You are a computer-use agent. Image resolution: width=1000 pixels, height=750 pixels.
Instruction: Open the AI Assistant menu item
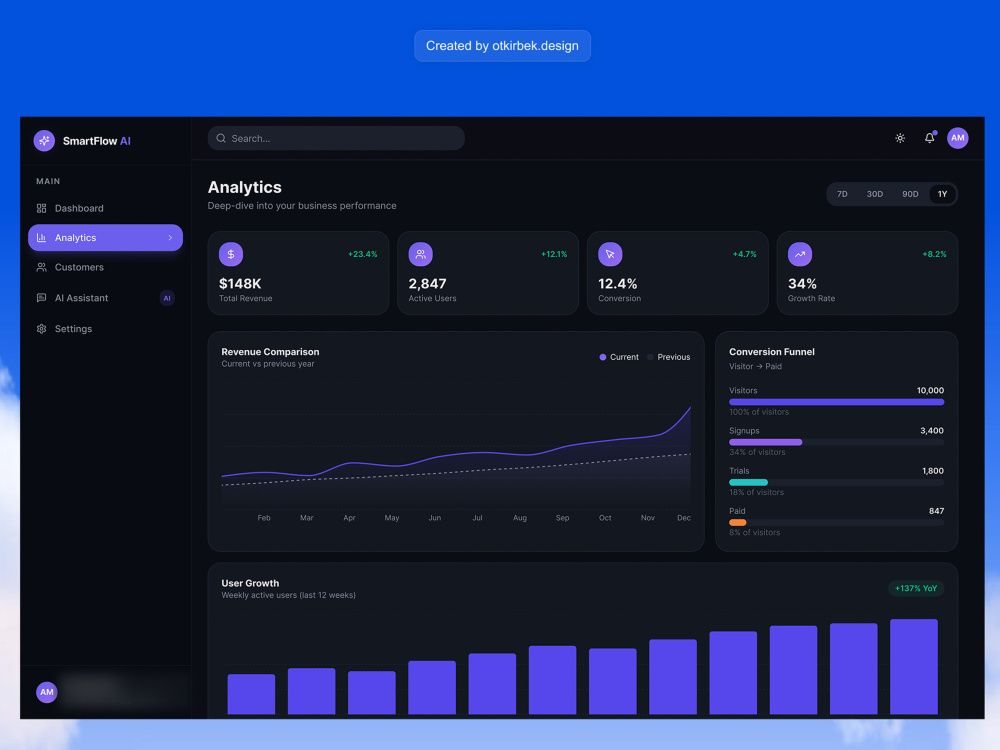click(x=105, y=298)
